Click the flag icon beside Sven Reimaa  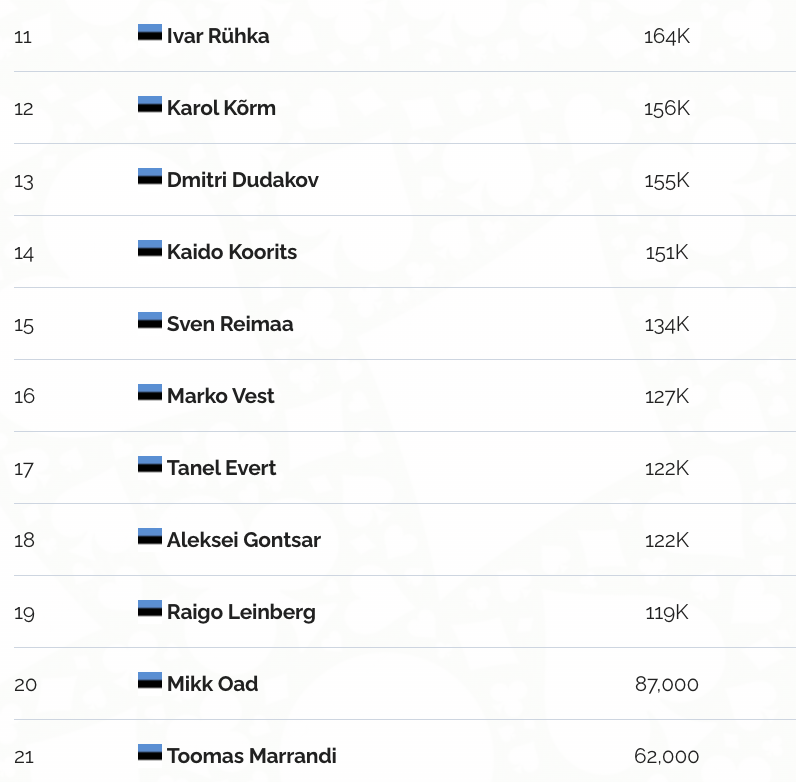tap(149, 321)
